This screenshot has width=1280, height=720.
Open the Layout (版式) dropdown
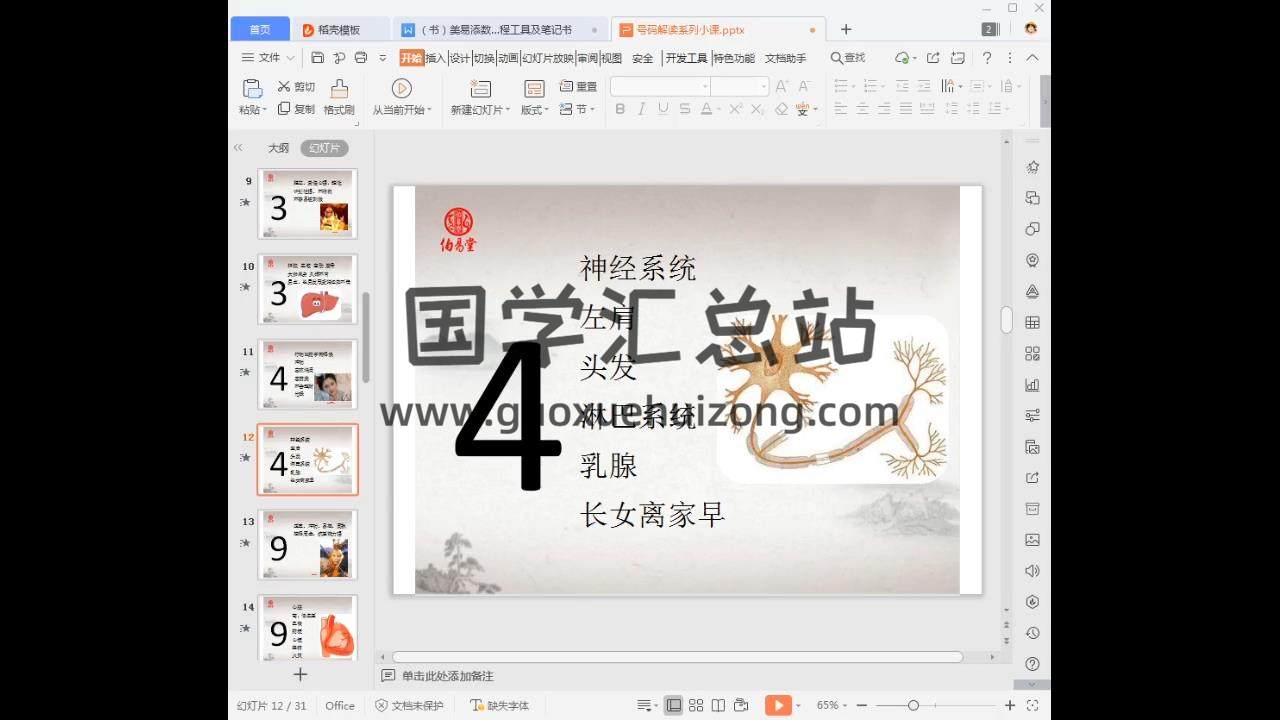534,110
